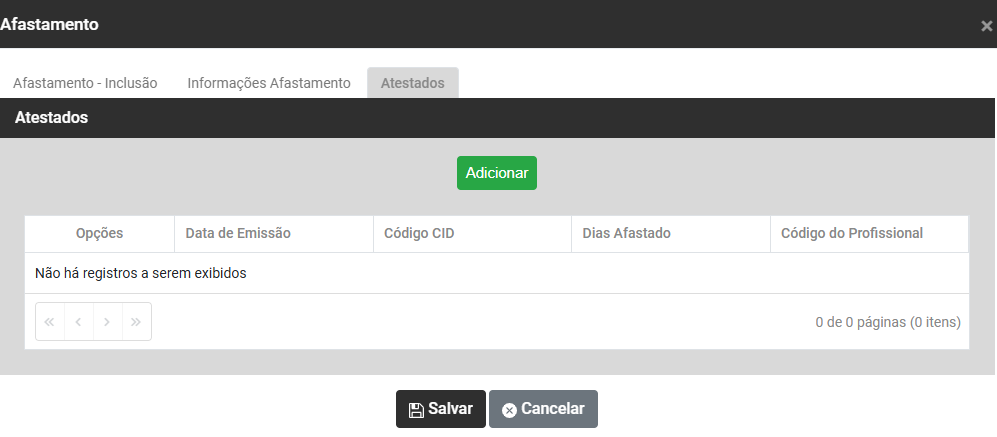Sort by the Dias Afastado column
This screenshot has height=437, width=997.
(626, 234)
